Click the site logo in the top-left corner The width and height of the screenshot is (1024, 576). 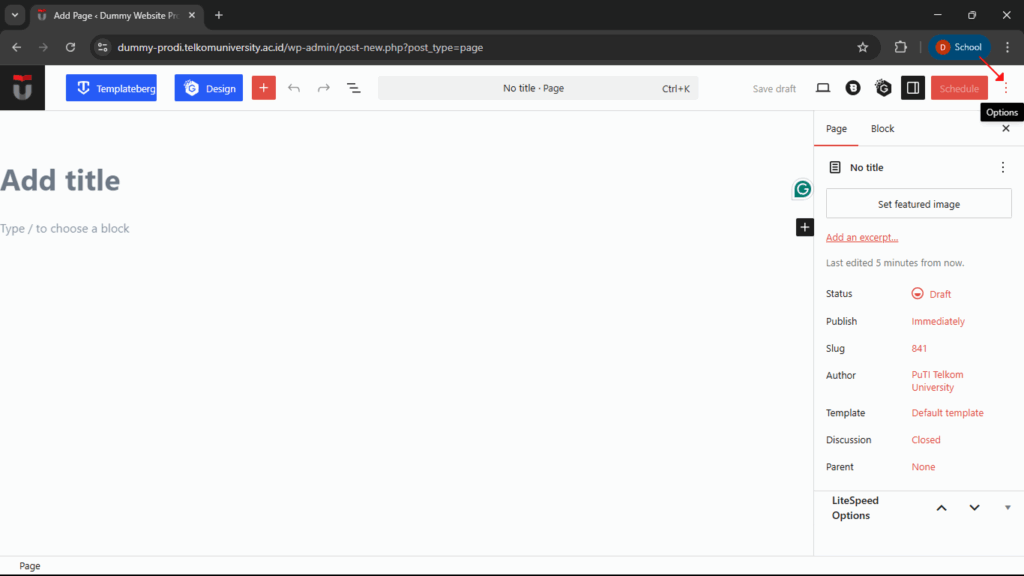tap(22, 88)
